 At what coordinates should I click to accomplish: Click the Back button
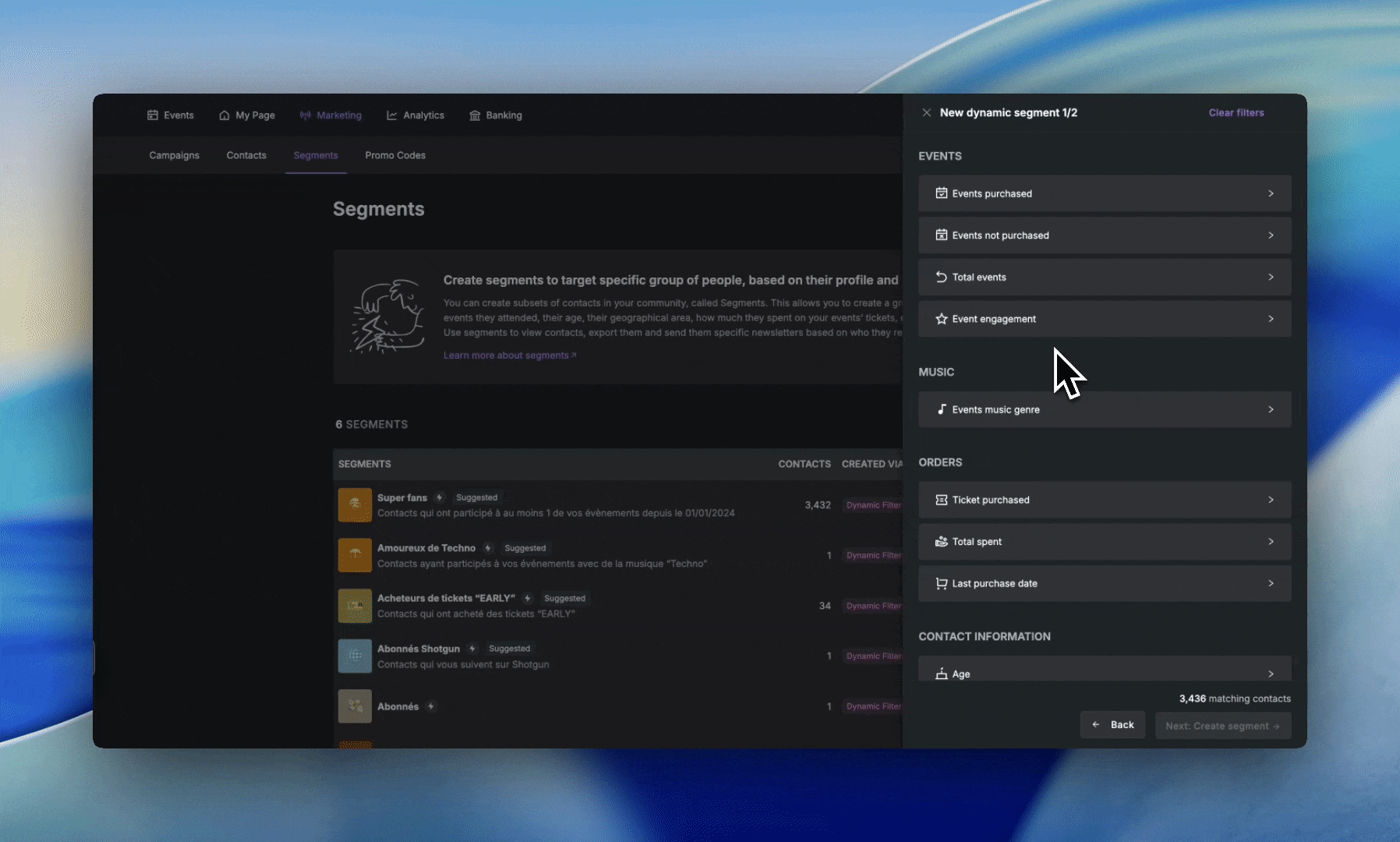(x=1112, y=725)
